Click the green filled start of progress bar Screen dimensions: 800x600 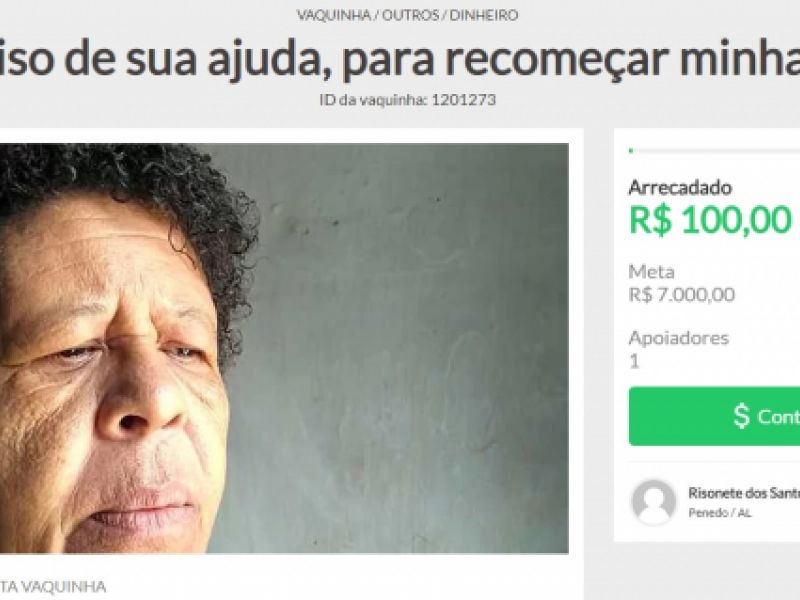[631, 151]
